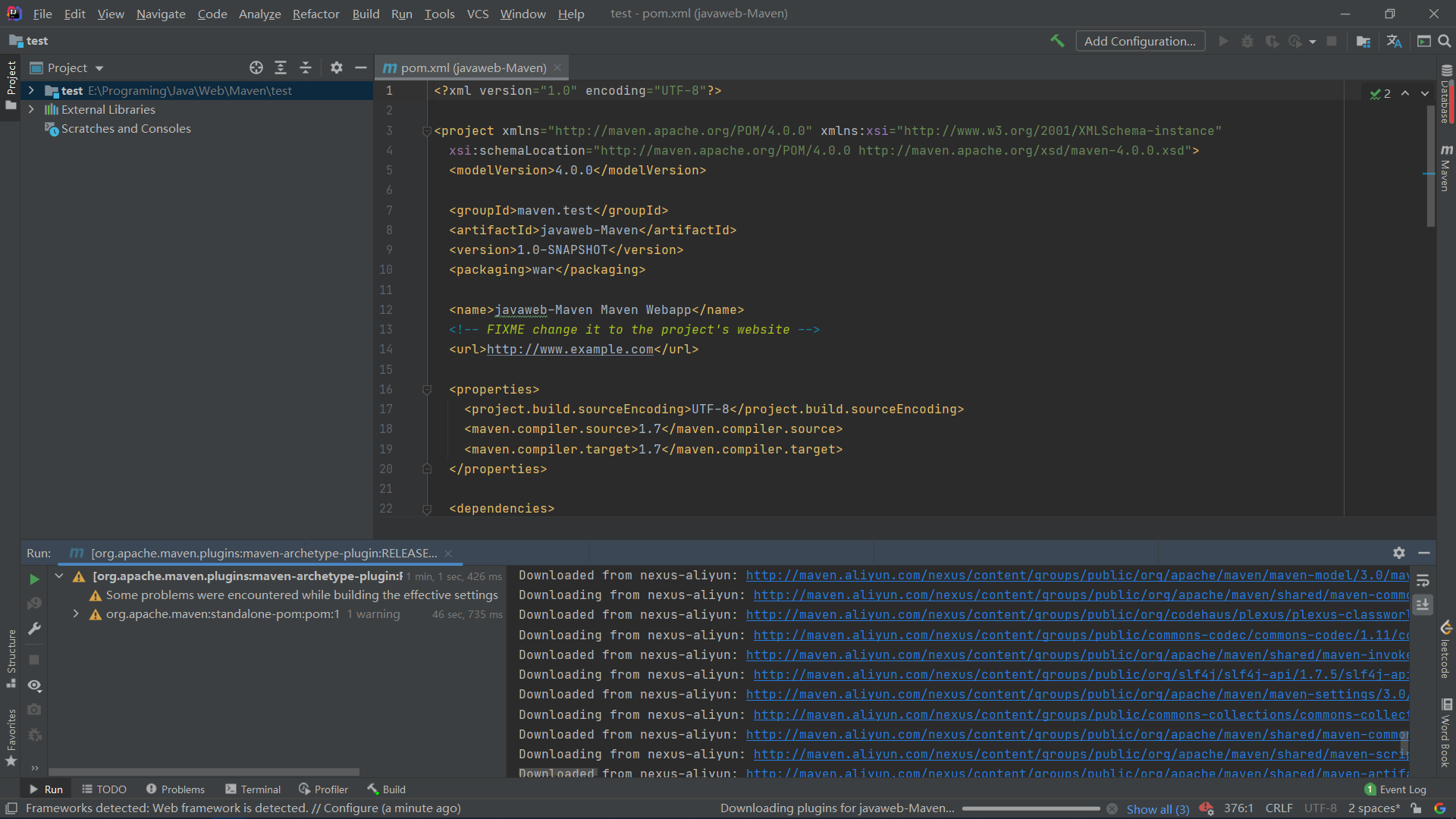This screenshot has width=1456, height=819.
Task: Open Search Everywhere magnifier icon
Action: pos(1445,41)
